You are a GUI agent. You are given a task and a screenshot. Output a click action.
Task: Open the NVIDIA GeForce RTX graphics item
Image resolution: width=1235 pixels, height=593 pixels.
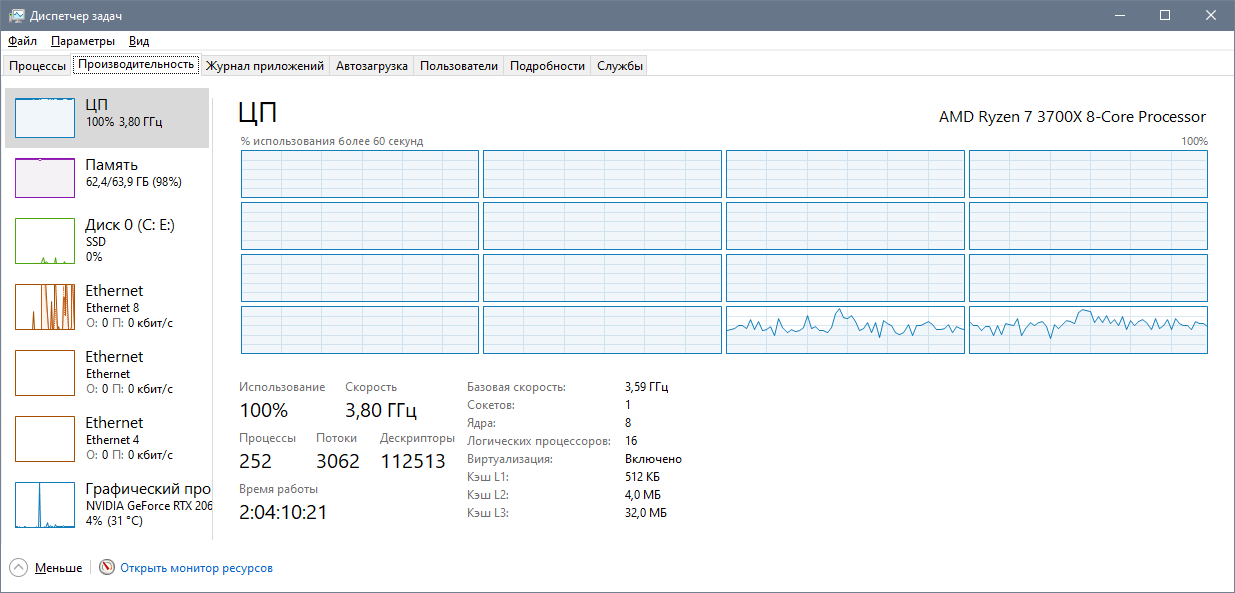(x=108, y=505)
